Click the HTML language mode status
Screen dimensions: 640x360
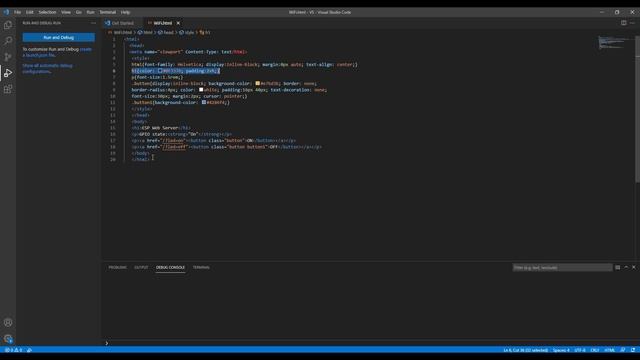(x=609, y=350)
